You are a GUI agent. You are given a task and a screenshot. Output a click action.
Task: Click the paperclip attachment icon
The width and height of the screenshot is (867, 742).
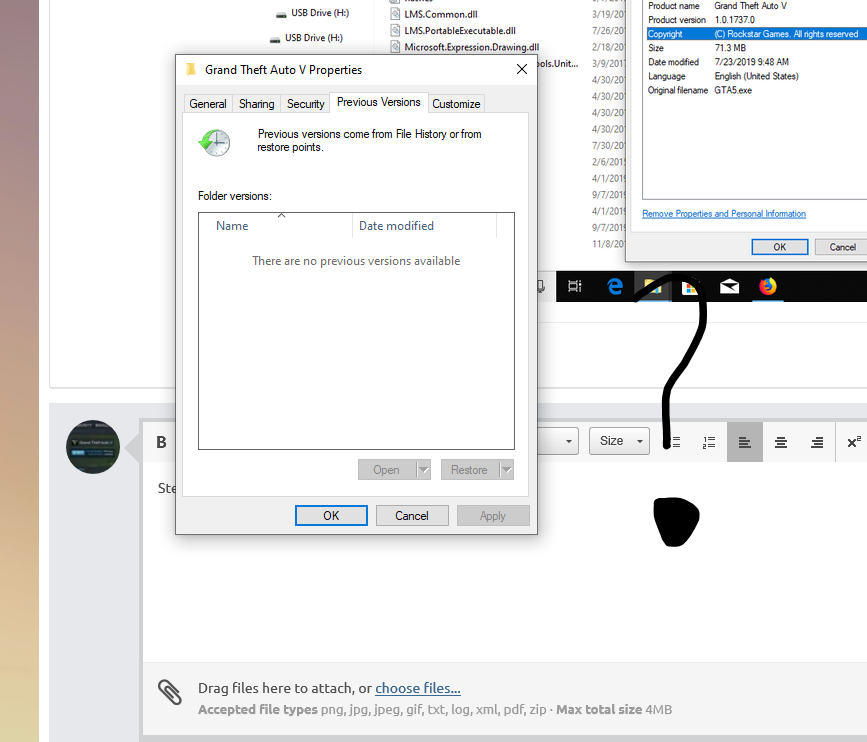(170, 692)
